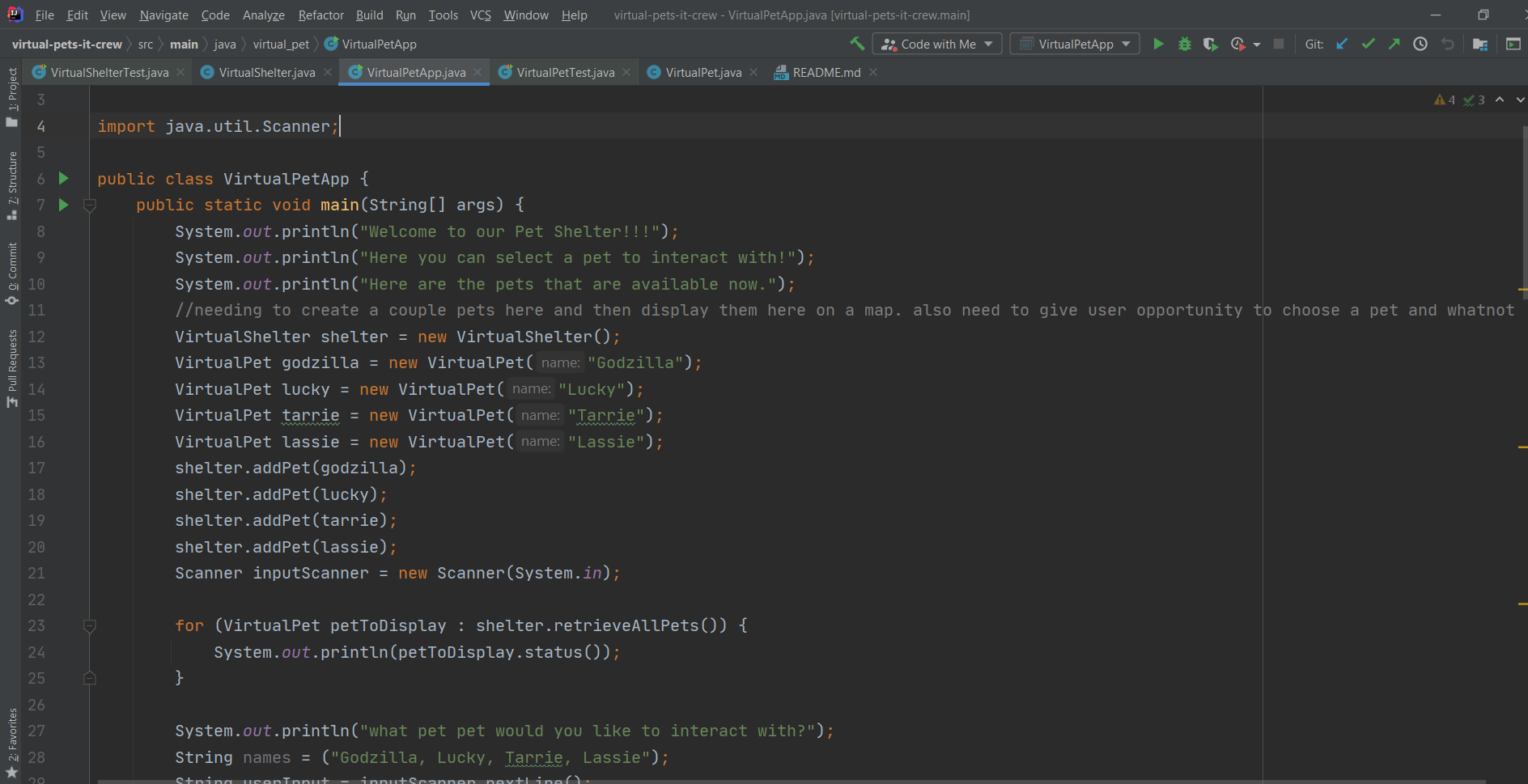Click main in the breadcrumb path
Image resolution: width=1528 pixels, height=784 pixels.
click(184, 44)
